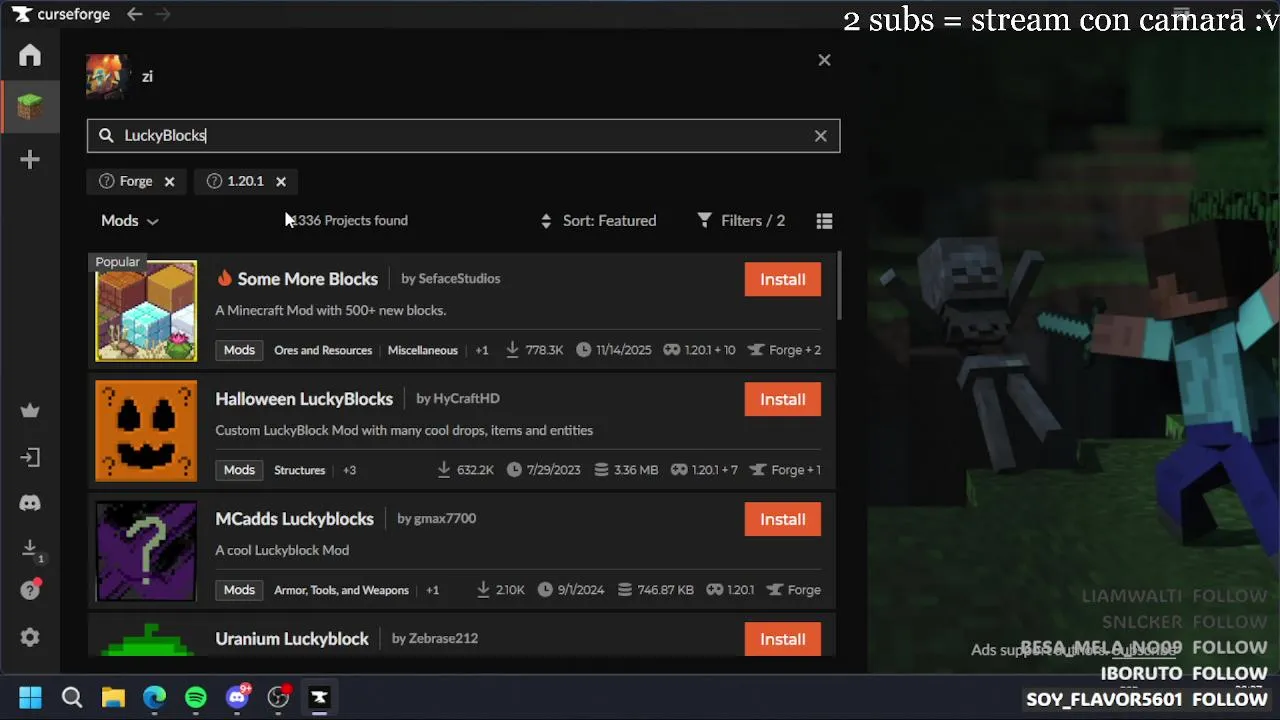This screenshot has height=720, width=1280.
Task: Click Mods tag on MCadds Luckyblocks
Action: [239, 590]
